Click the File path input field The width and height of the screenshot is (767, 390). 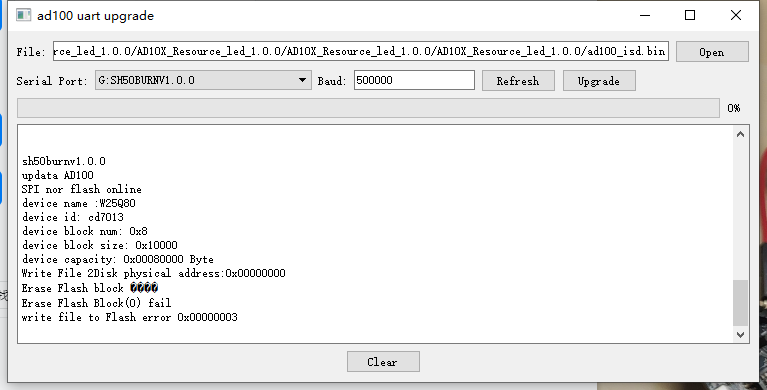pos(361,51)
